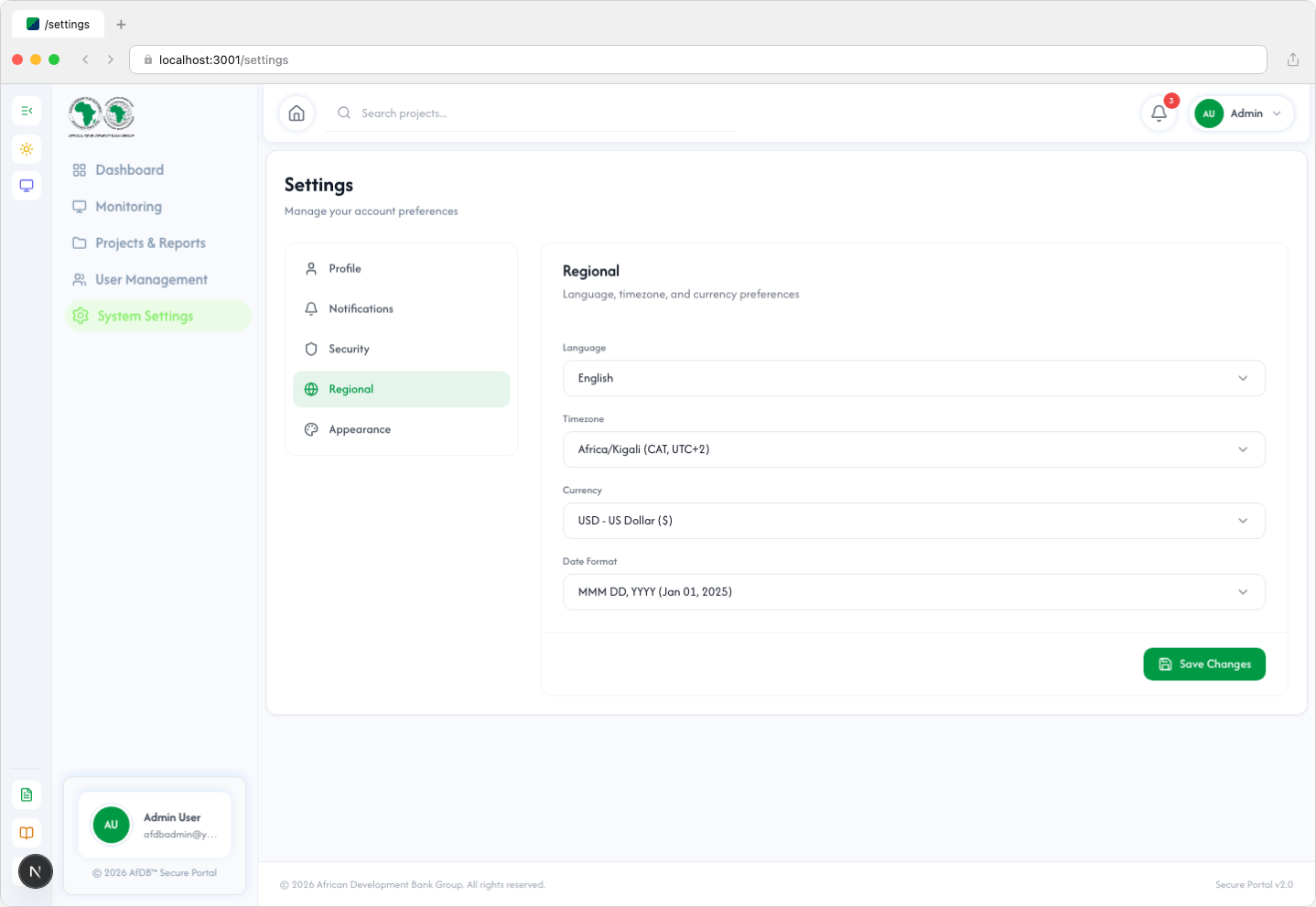The image size is (1316, 907).
Task: Select the Regional settings tab
Action: click(401, 389)
